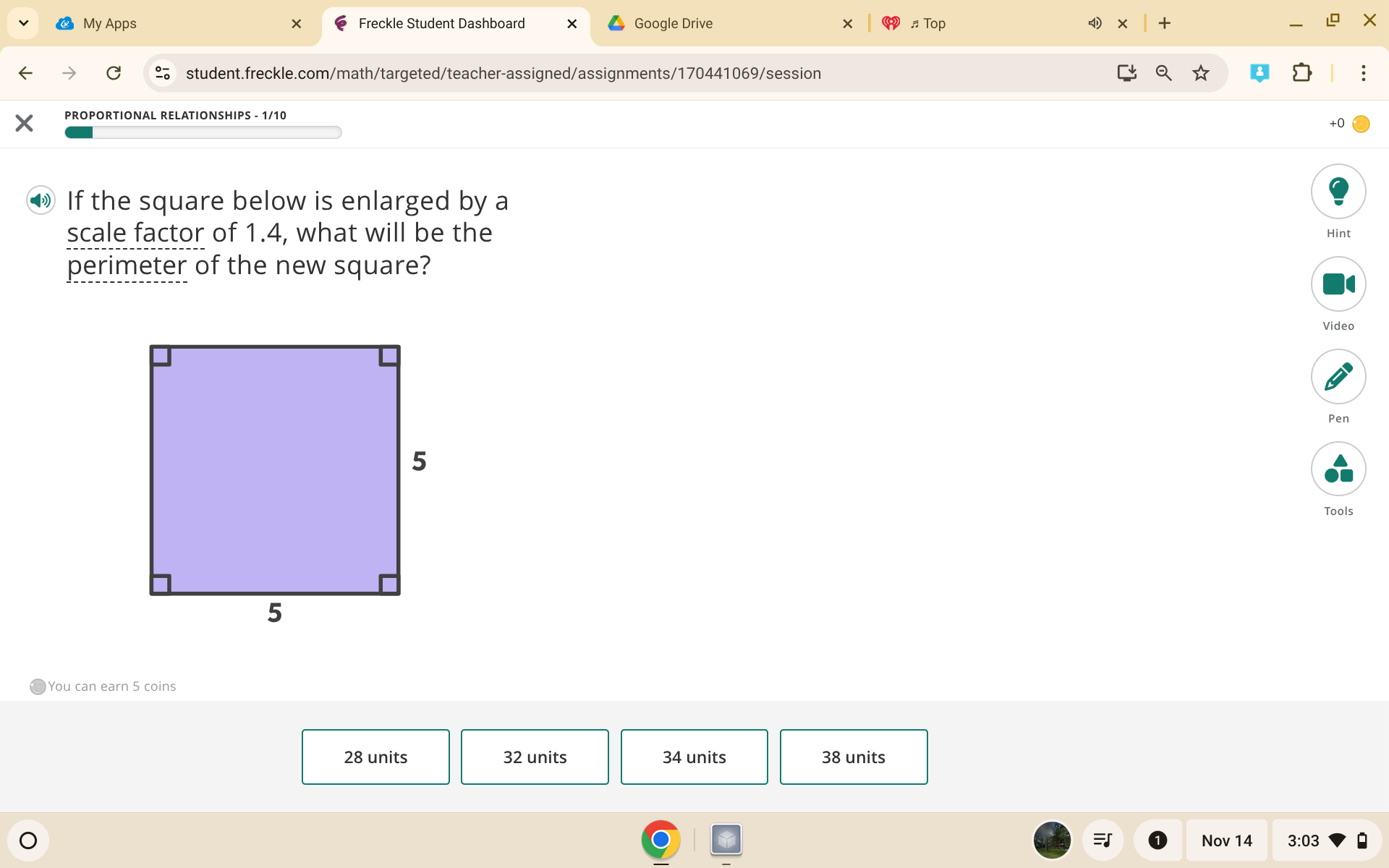Viewport: 1389px width, 868px height.
Task: Click the install Freckle icon in address bar
Action: (1126, 72)
